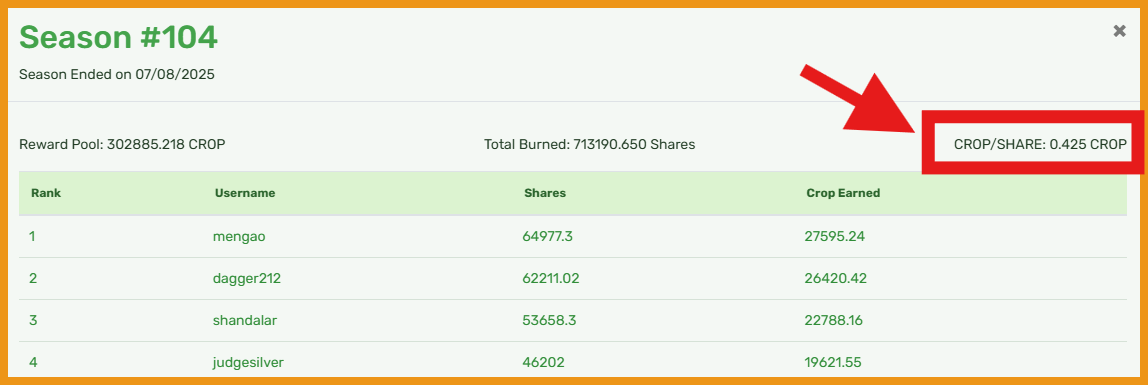Click the Crop Earned column header

[843, 193]
